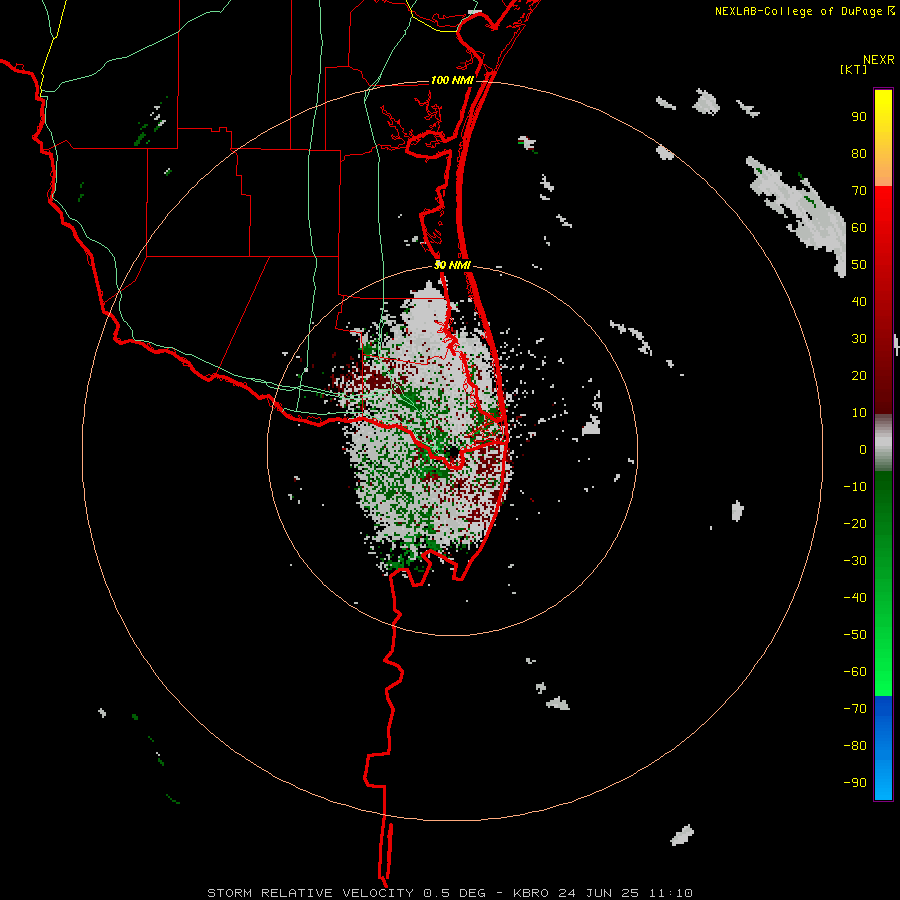This screenshot has height=900, width=900.
Task: Click the yellow top segment of the color bar
Action: (x=883, y=138)
